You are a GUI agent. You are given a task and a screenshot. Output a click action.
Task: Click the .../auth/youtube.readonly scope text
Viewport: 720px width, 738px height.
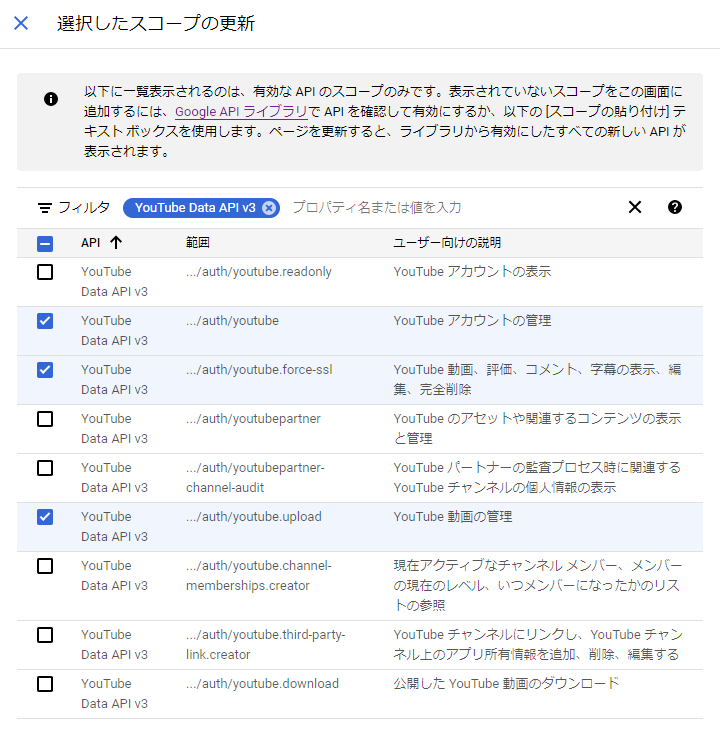click(259, 272)
